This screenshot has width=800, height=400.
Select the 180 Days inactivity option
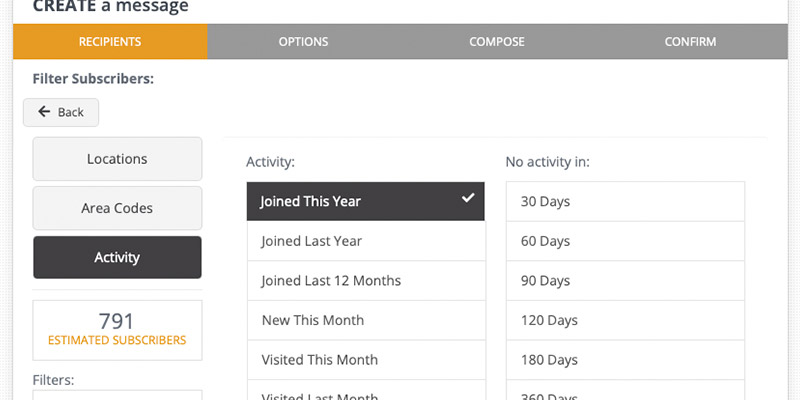pyautogui.click(x=626, y=360)
